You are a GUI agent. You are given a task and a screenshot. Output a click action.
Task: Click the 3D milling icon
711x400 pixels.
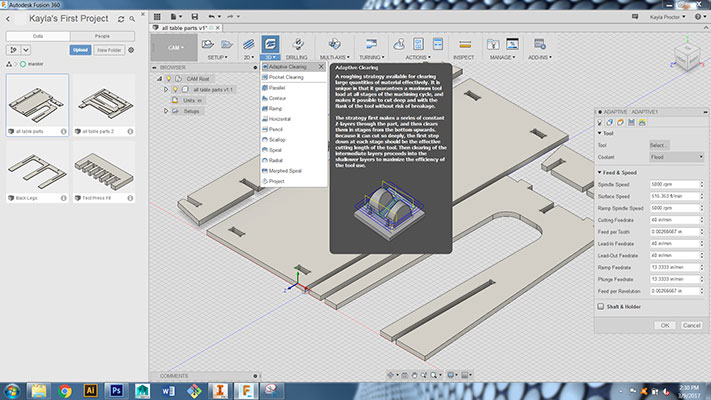[x=270, y=44]
